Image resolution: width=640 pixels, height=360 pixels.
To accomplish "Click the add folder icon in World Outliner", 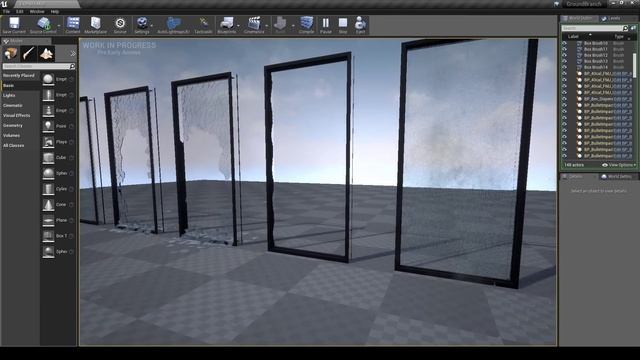I will pyautogui.click(x=633, y=28).
